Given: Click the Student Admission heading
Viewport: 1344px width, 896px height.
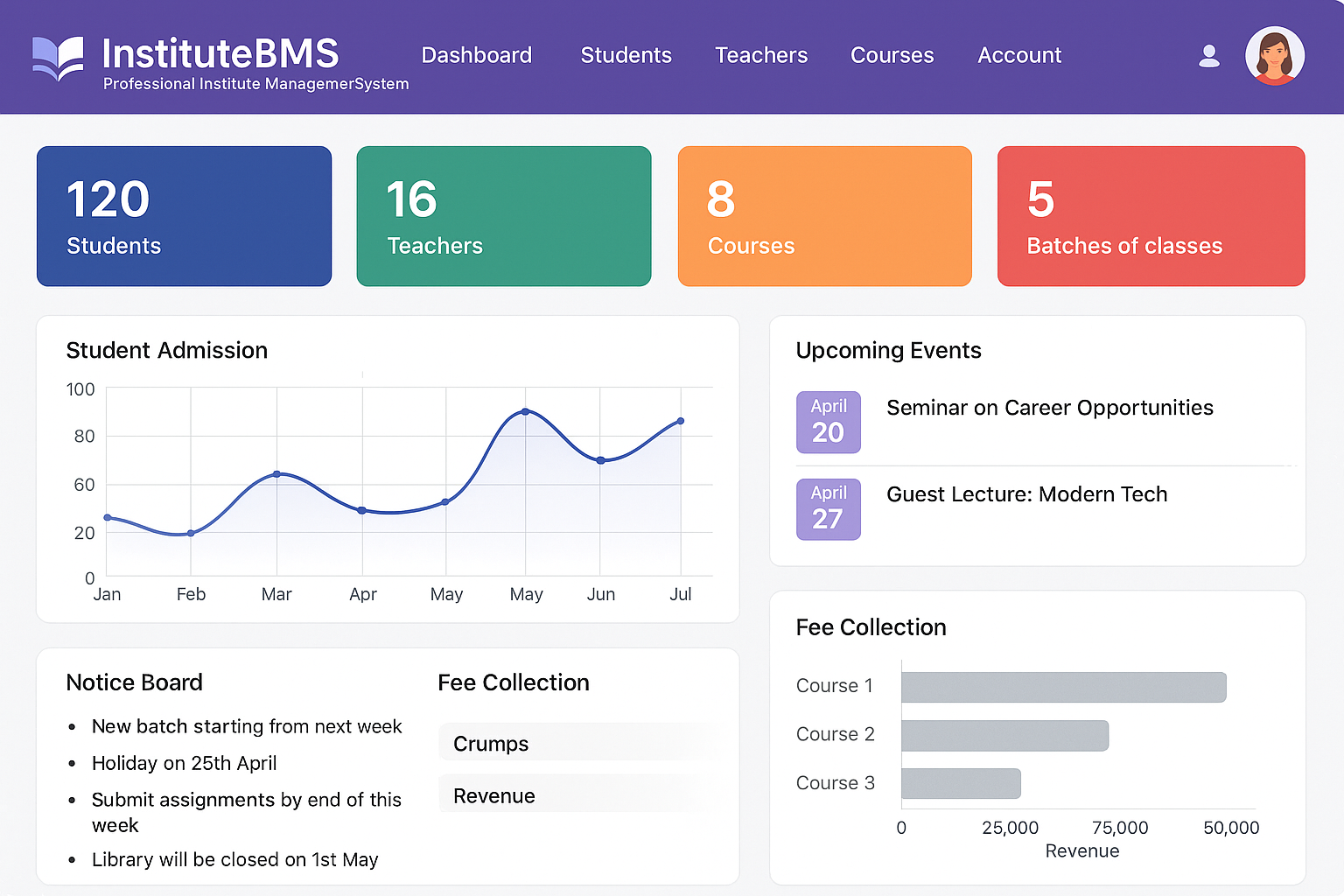Looking at the screenshot, I should point(167,350).
